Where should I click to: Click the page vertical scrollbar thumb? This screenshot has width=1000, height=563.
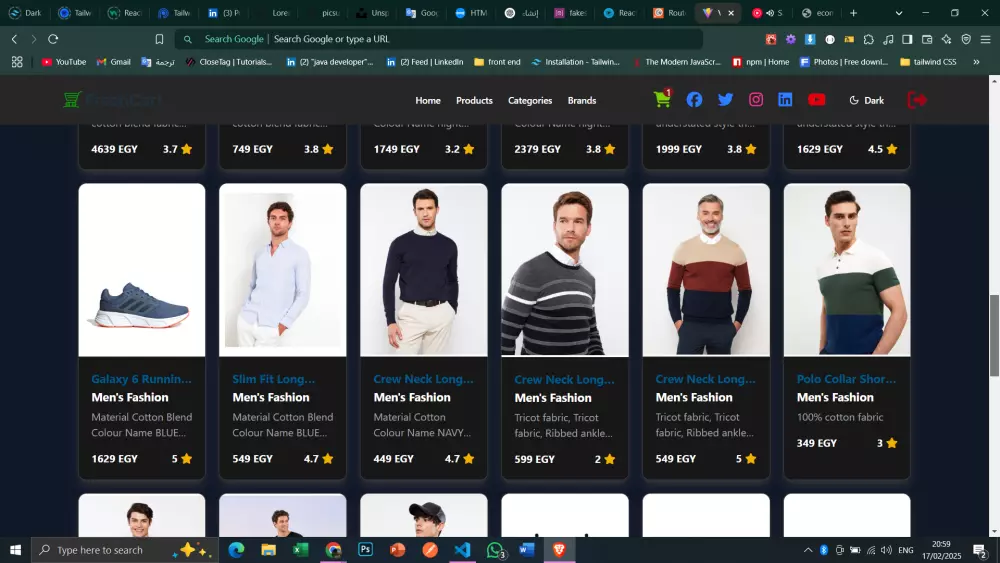tap(994, 336)
